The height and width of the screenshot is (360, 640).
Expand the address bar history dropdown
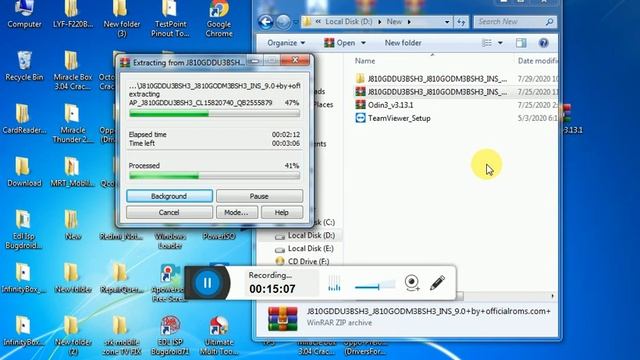[447, 22]
